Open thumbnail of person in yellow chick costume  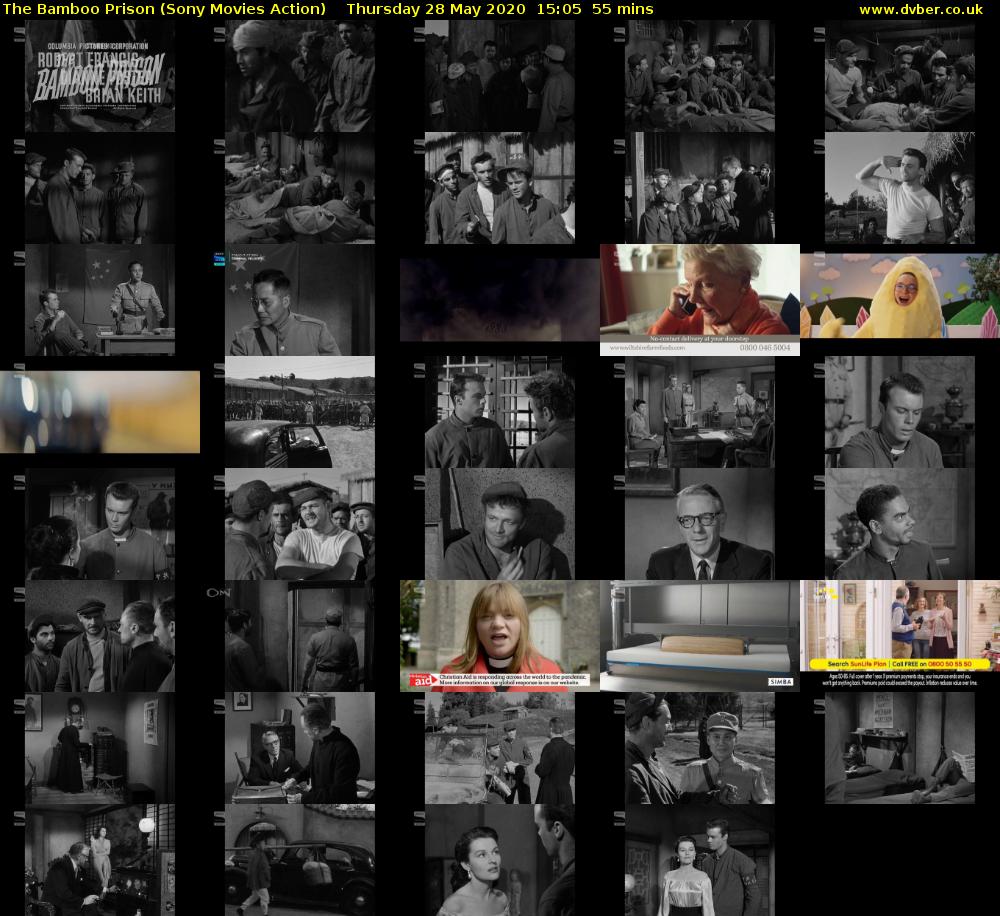click(900, 296)
